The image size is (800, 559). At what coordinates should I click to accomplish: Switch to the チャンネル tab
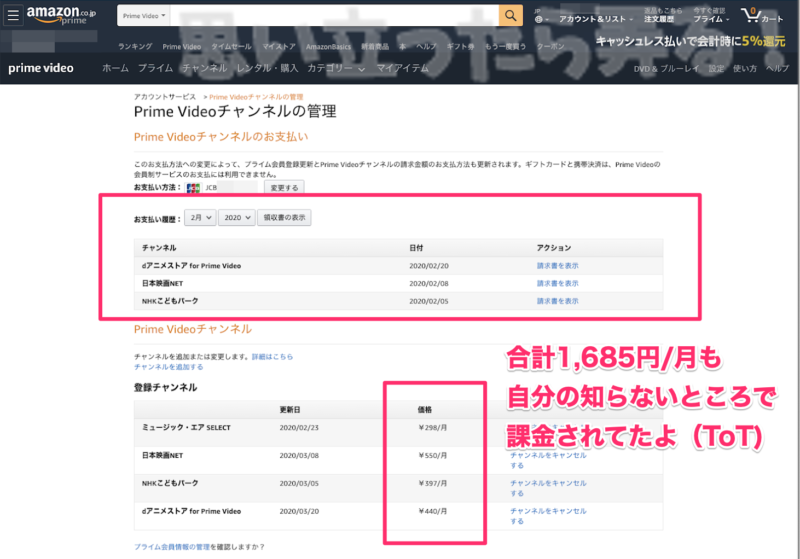(205, 68)
